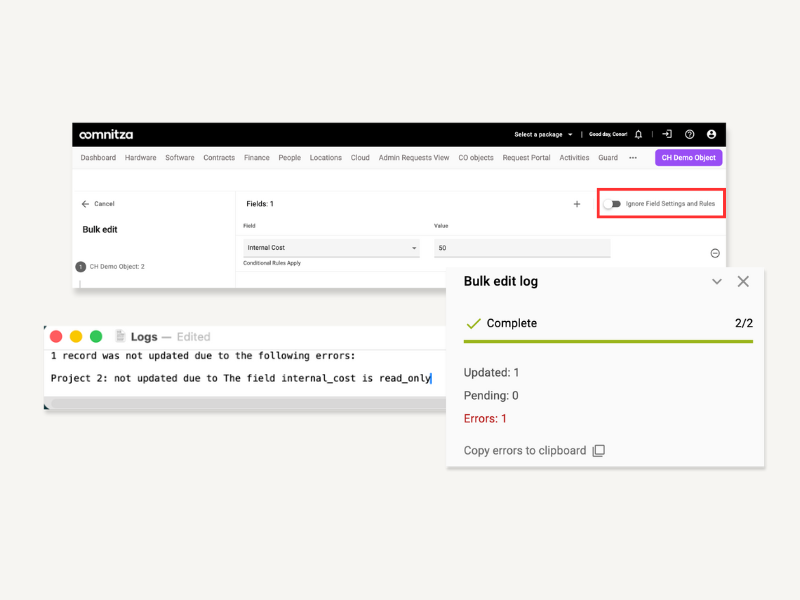This screenshot has width=800, height=600.
Task: Open the Guard menu
Action: (608, 158)
